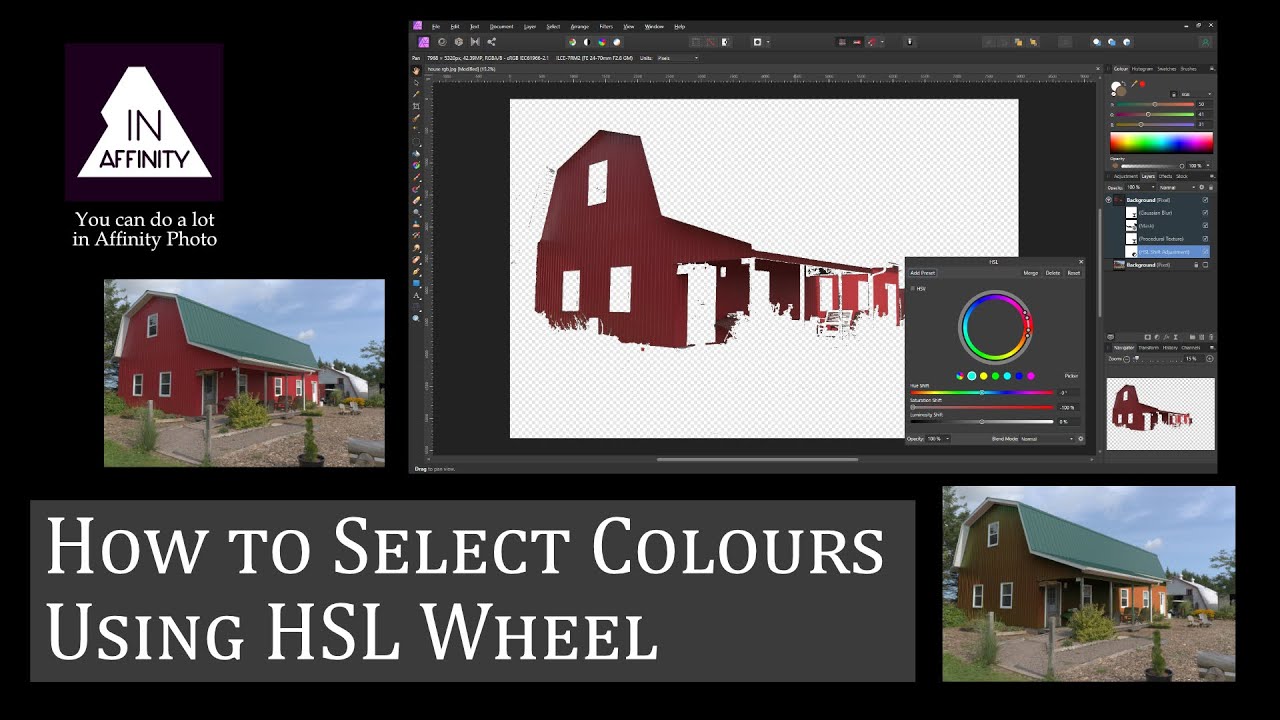This screenshot has width=1280, height=720.
Task: Switch to Photo Persona icon
Action: pyautogui.click(x=424, y=42)
